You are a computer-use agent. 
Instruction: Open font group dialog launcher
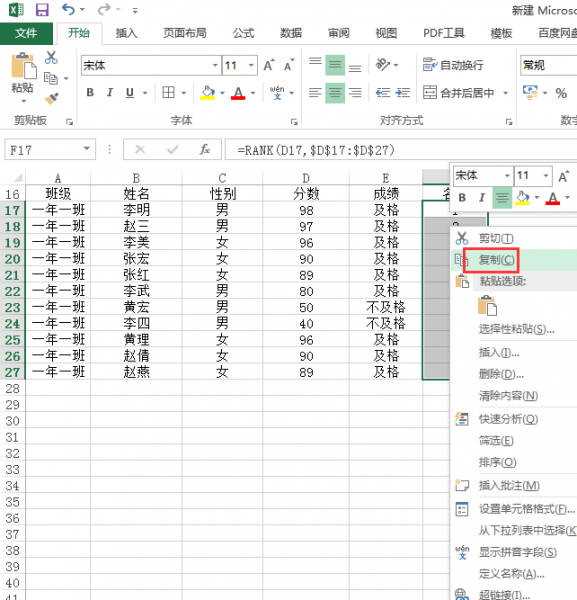[294, 122]
